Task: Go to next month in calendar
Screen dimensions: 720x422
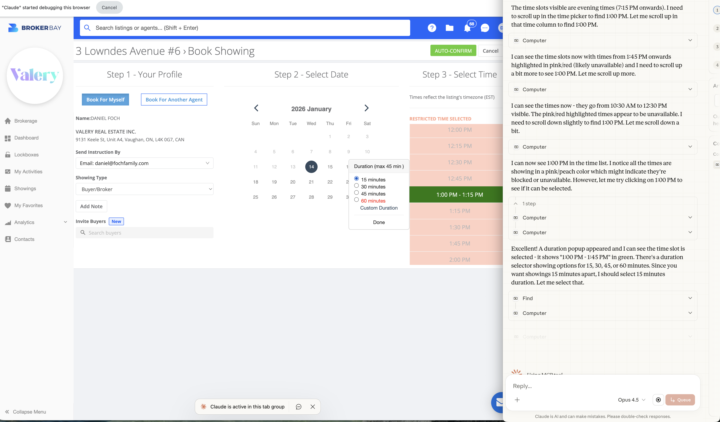Action: click(366, 108)
